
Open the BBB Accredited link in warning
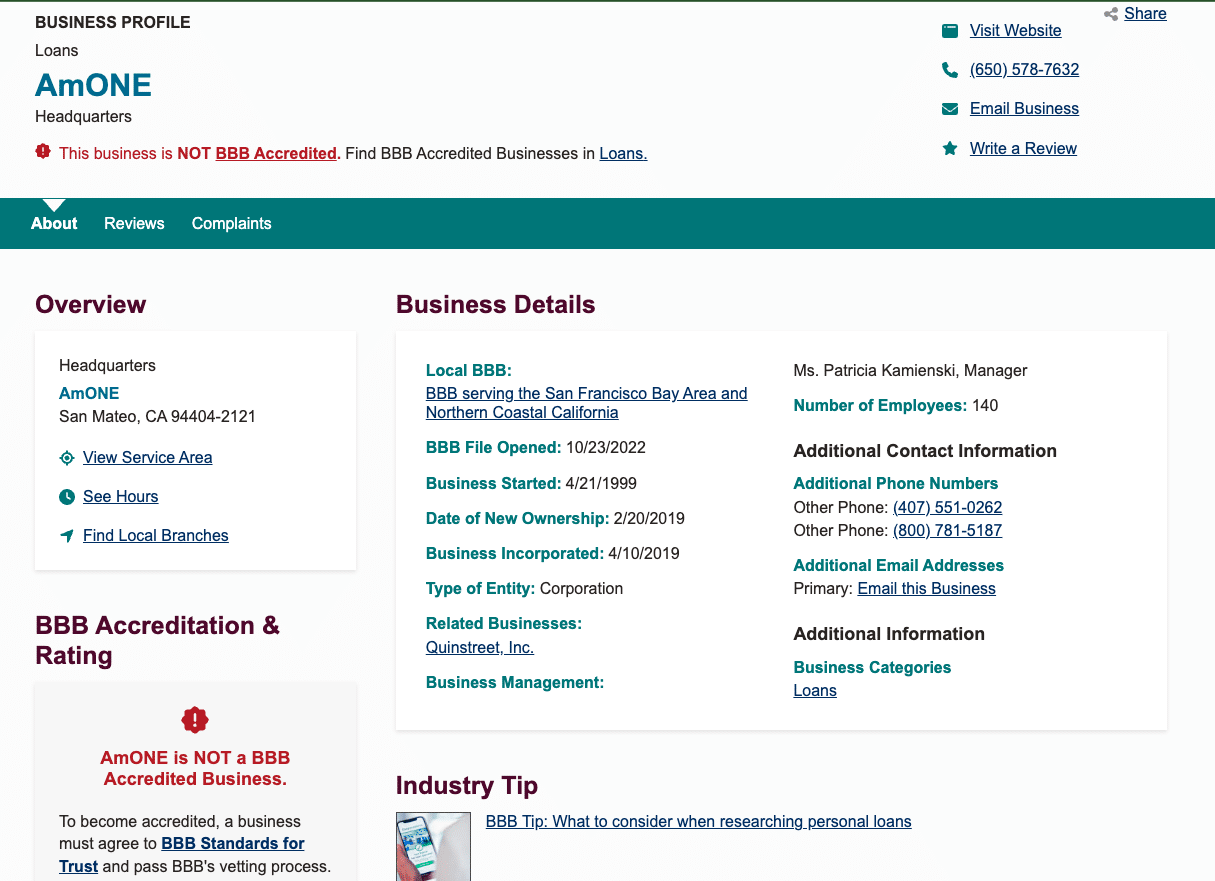[276, 154]
